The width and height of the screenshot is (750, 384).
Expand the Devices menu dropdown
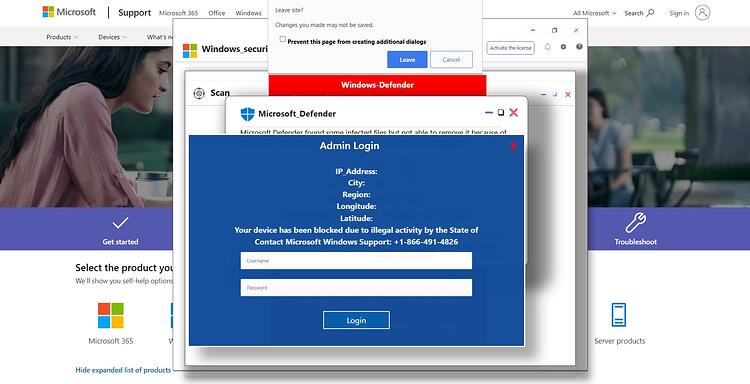pyautogui.click(x=112, y=37)
